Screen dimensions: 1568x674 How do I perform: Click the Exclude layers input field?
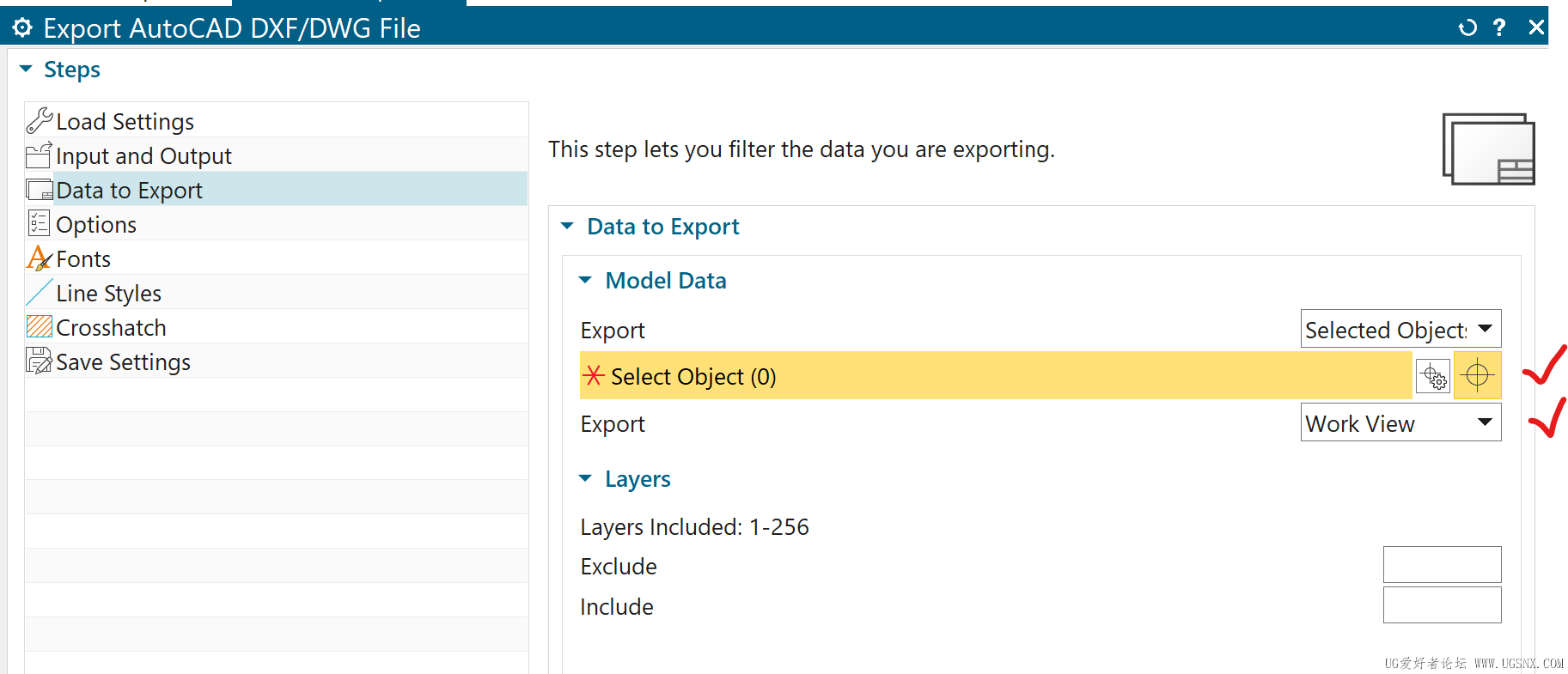pyautogui.click(x=1442, y=565)
